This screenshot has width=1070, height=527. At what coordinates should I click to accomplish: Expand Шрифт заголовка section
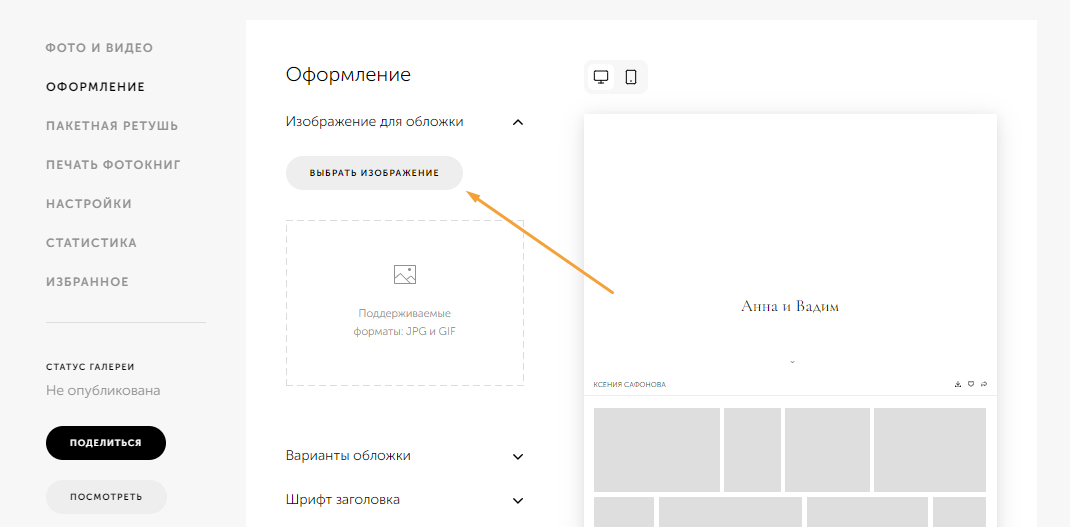coord(518,500)
